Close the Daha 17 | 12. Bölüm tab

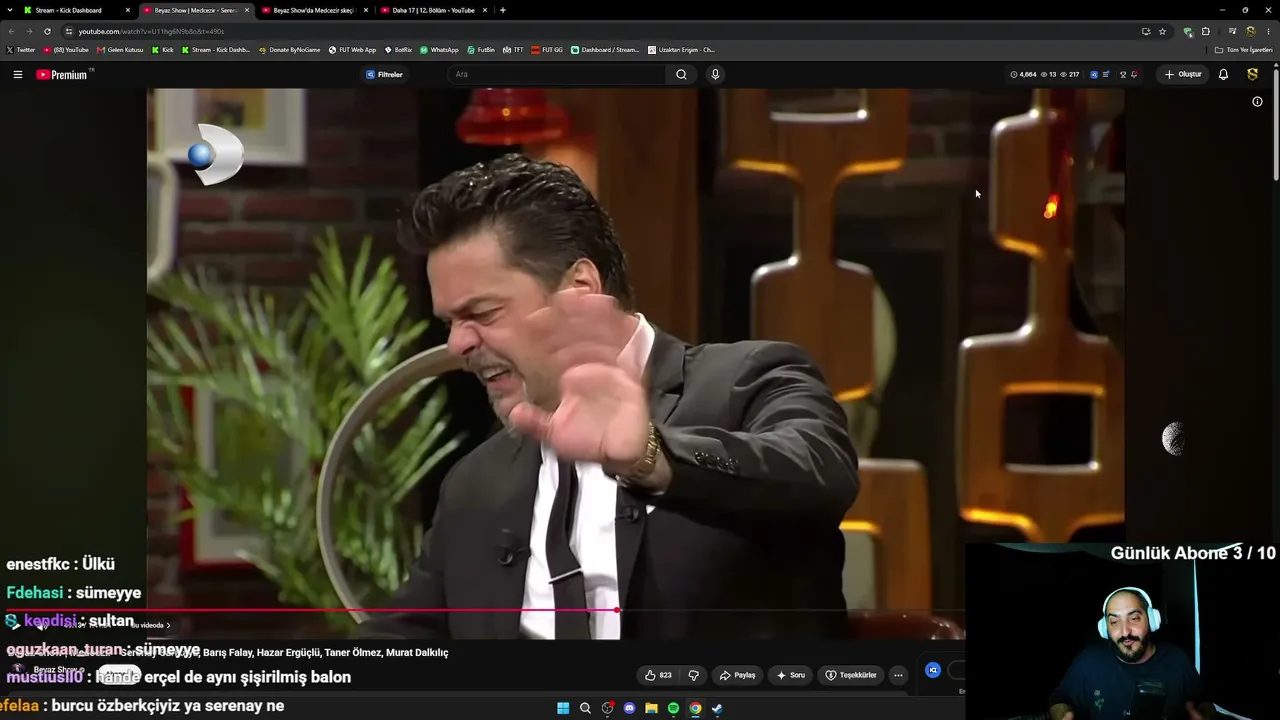click(x=484, y=10)
